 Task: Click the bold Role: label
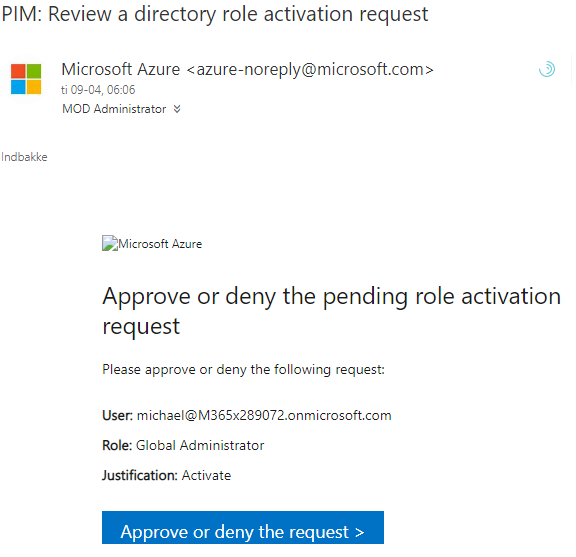[x=117, y=445]
